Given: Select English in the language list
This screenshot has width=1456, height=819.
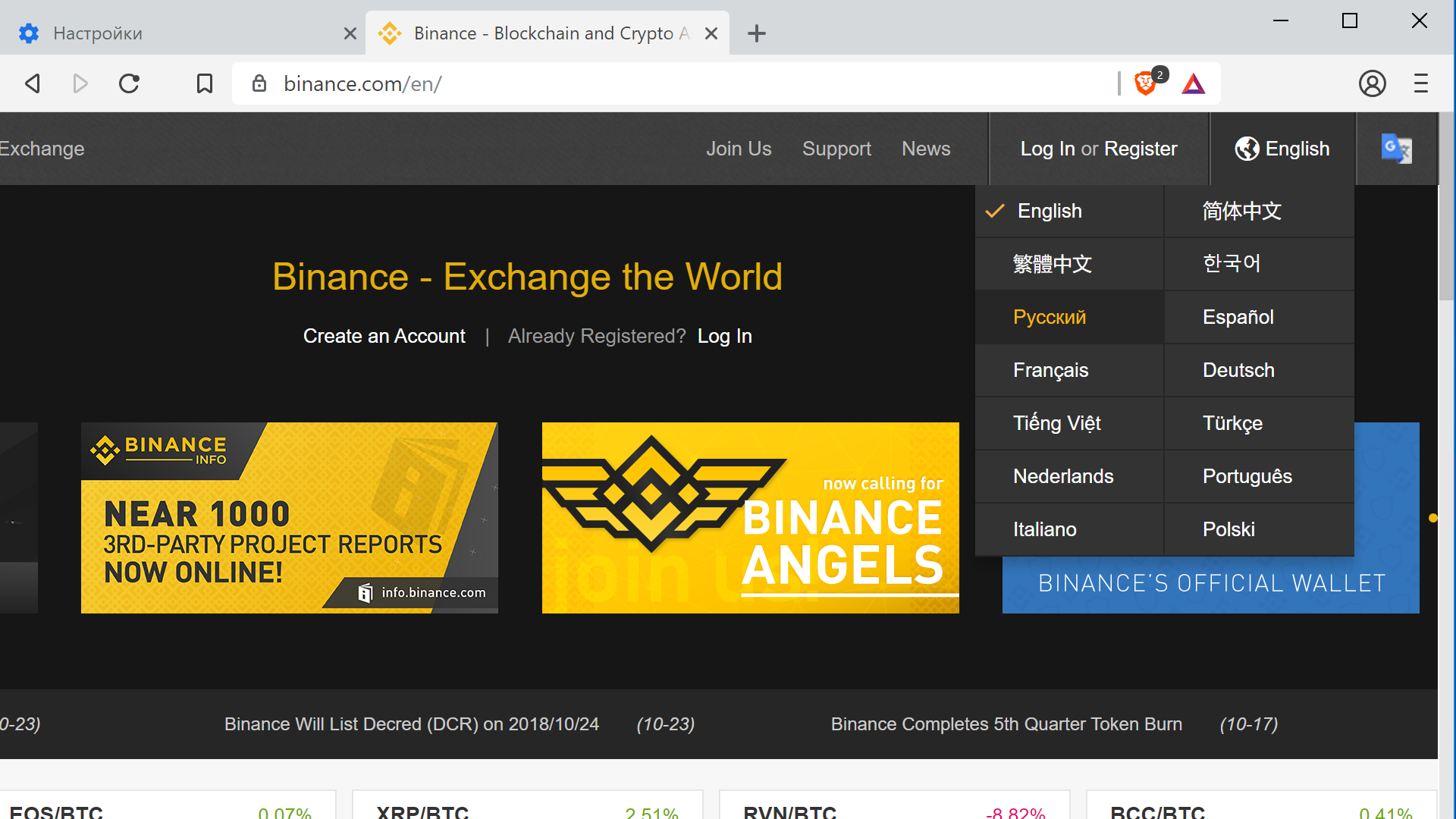Looking at the screenshot, I should click(x=1069, y=211).
